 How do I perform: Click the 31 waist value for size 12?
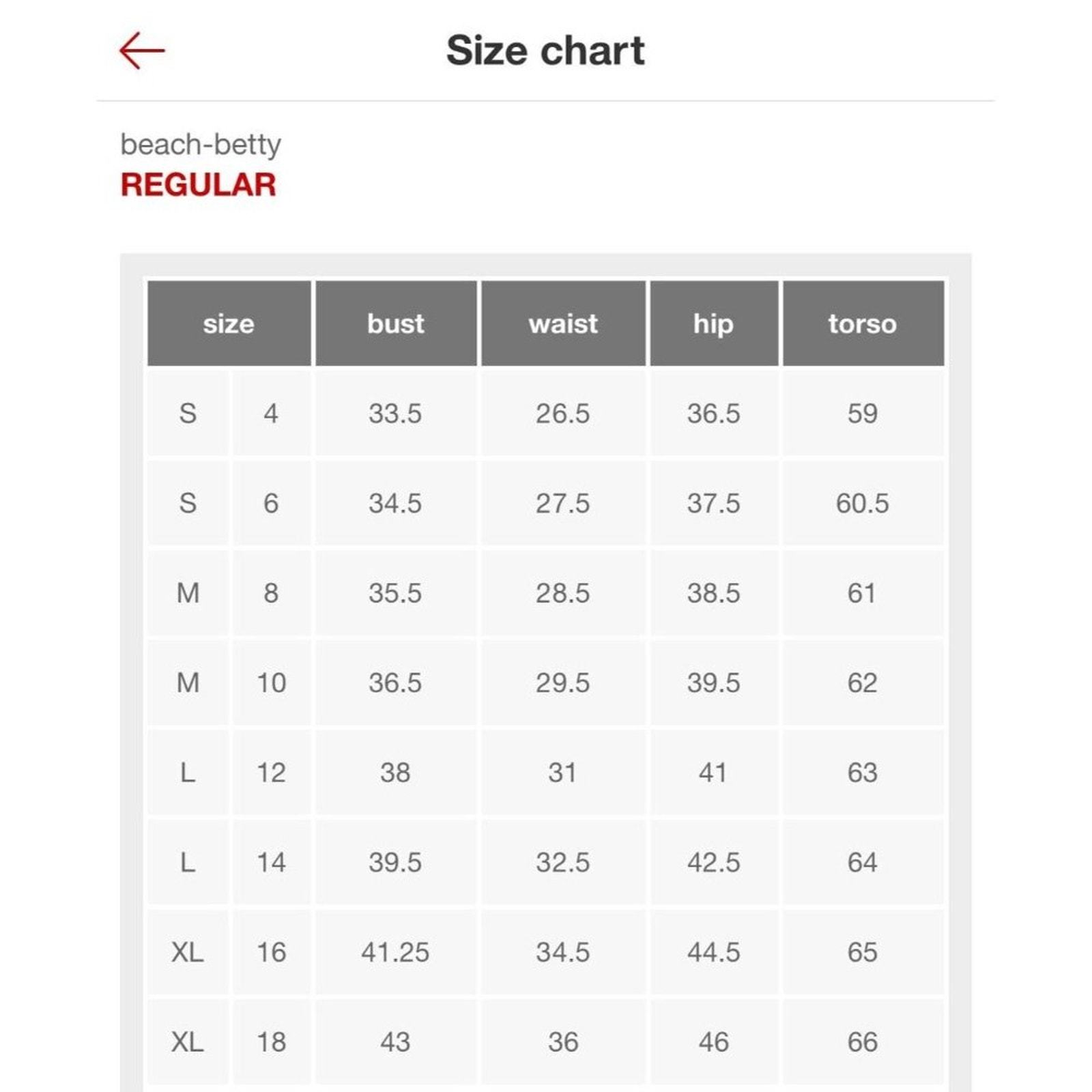click(563, 773)
